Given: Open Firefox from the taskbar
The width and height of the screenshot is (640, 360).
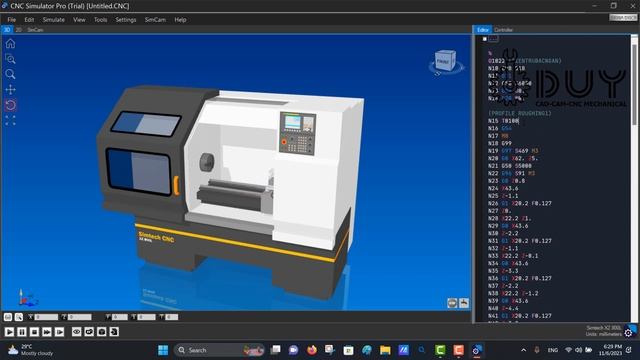Looking at the screenshot, I should [312, 350].
